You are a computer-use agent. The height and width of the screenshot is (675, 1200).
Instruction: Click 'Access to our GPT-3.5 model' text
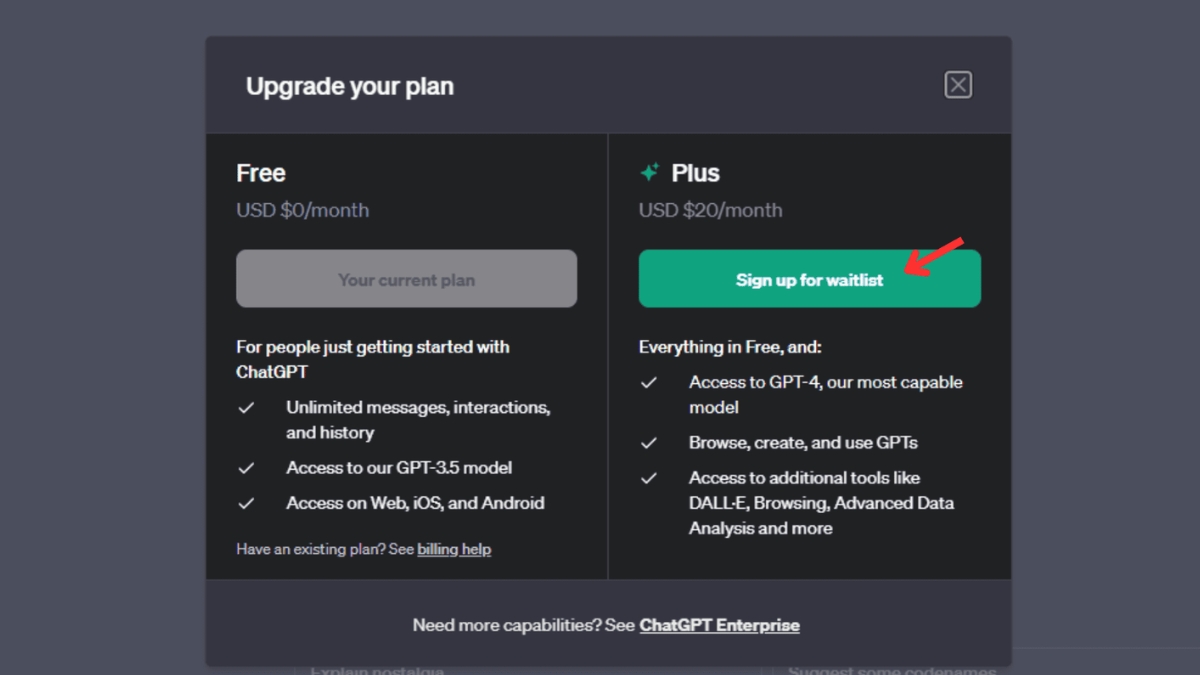399,468
